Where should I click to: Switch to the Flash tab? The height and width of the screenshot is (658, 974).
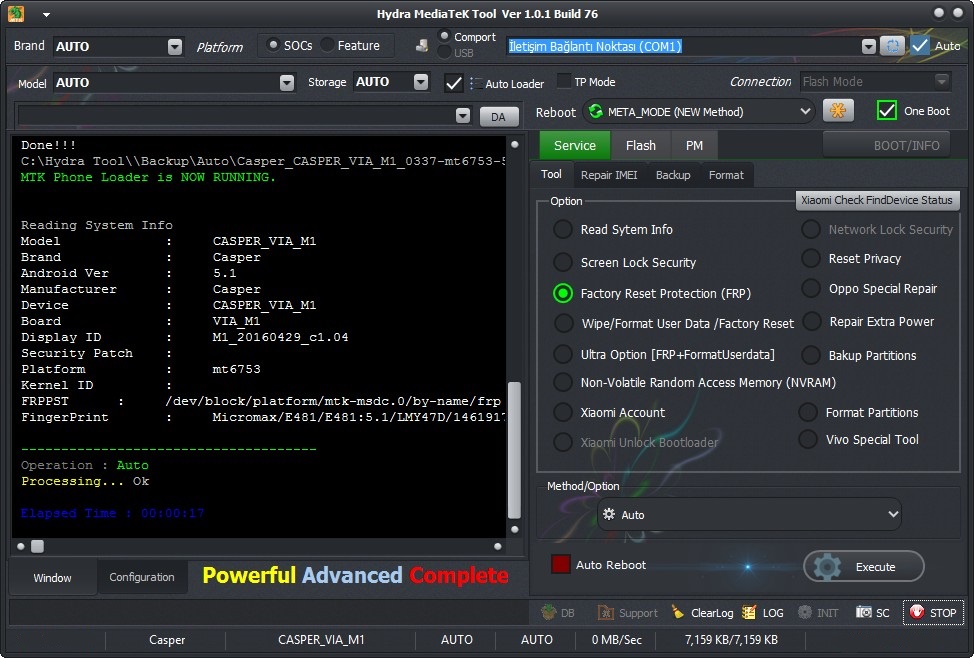(x=640, y=145)
